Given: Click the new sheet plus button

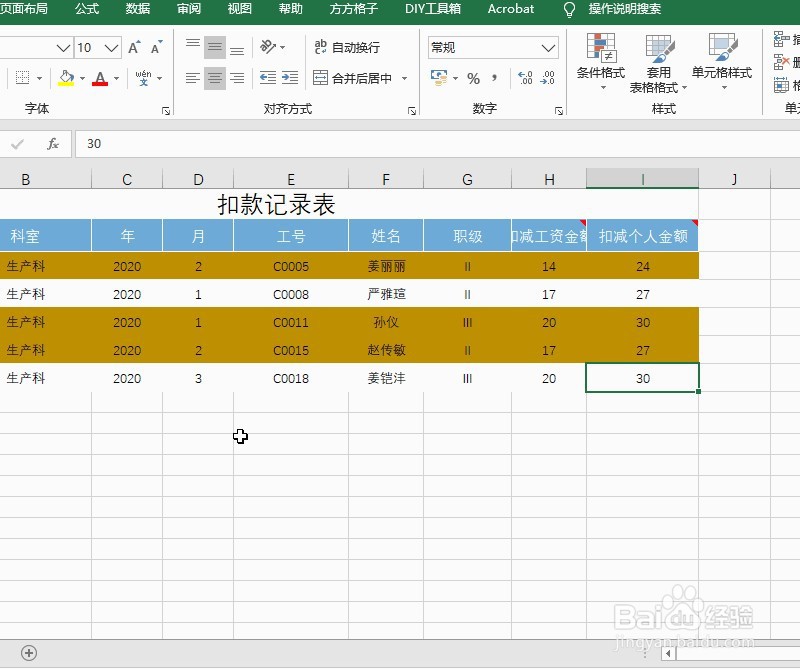Looking at the screenshot, I should [29, 652].
